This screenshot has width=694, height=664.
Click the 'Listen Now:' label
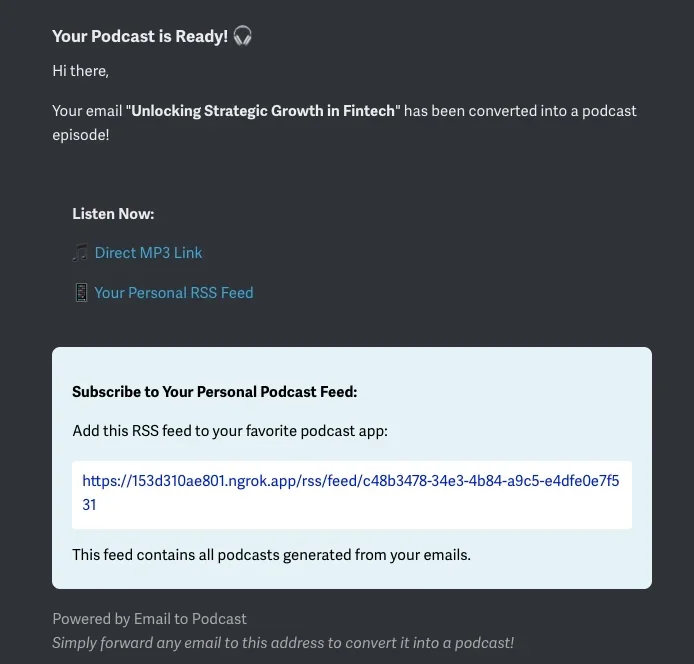(x=113, y=214)
